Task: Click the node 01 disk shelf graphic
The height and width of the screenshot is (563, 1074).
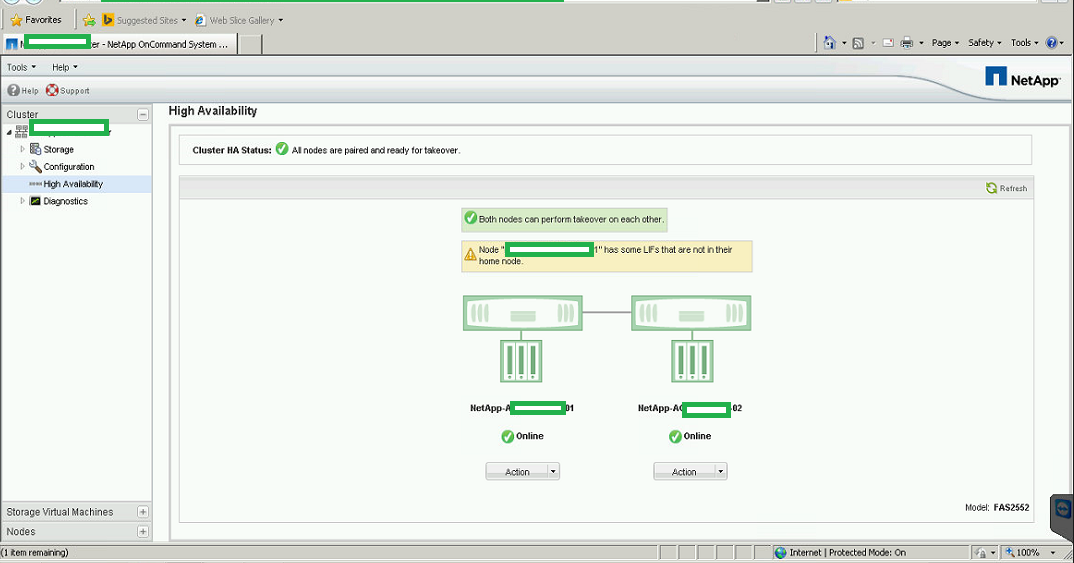Action: coord(521,361)
